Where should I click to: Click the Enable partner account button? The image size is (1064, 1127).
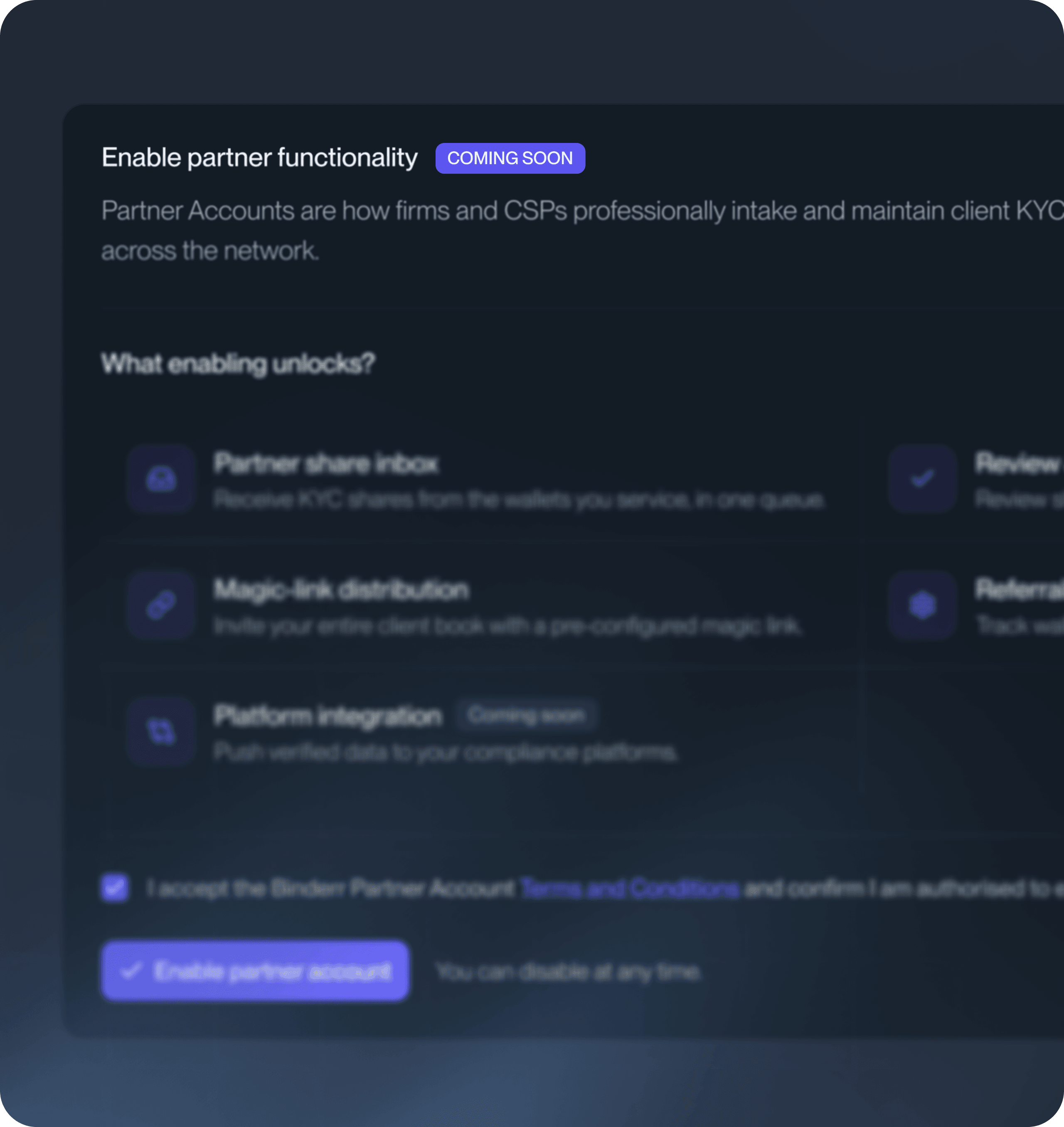pos(255,971)
